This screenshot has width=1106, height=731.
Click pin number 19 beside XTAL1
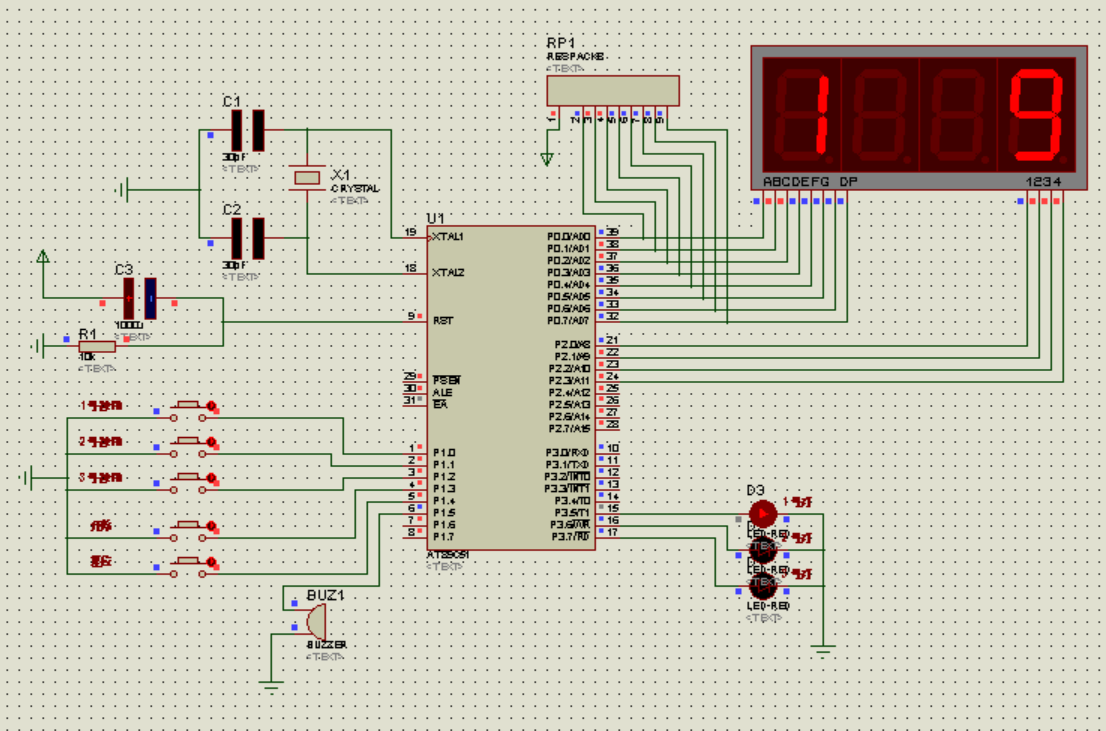tap(410, 232)
